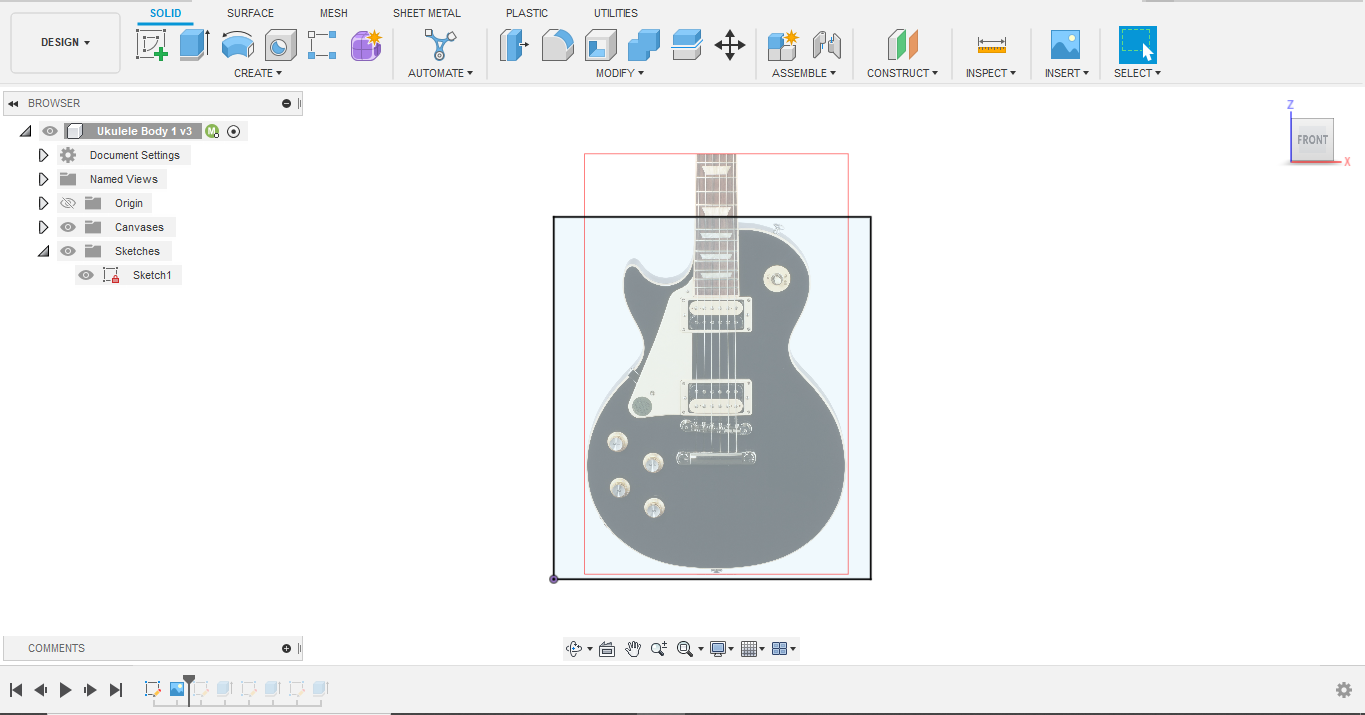Switch to the SHEET METAL tab

[x=427, y=13]
